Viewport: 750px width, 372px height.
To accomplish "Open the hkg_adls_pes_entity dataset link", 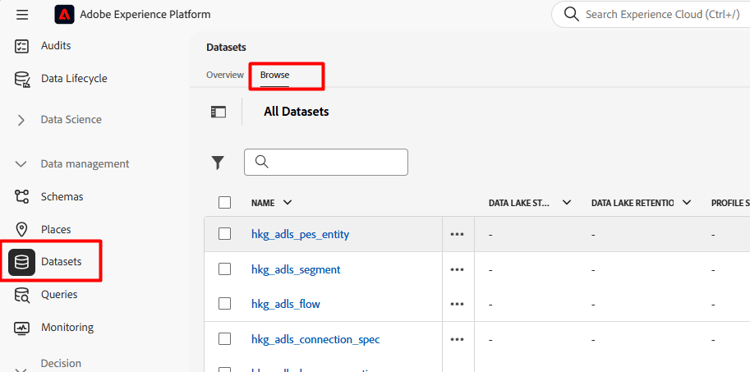I will point(300,234).
